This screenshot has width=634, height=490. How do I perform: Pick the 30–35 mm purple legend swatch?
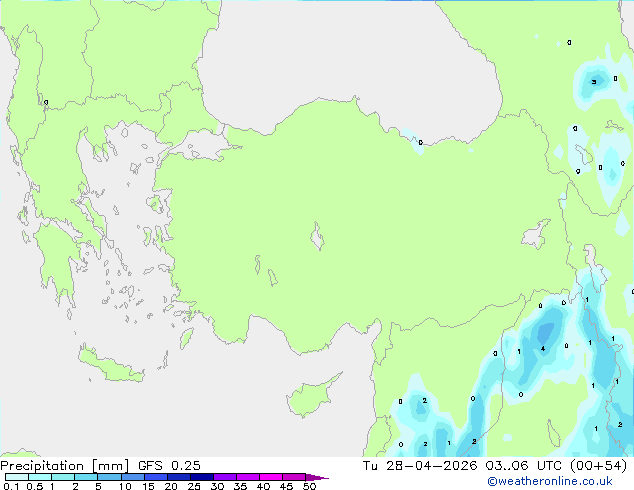pyautogui.click(x=225, y=477)
